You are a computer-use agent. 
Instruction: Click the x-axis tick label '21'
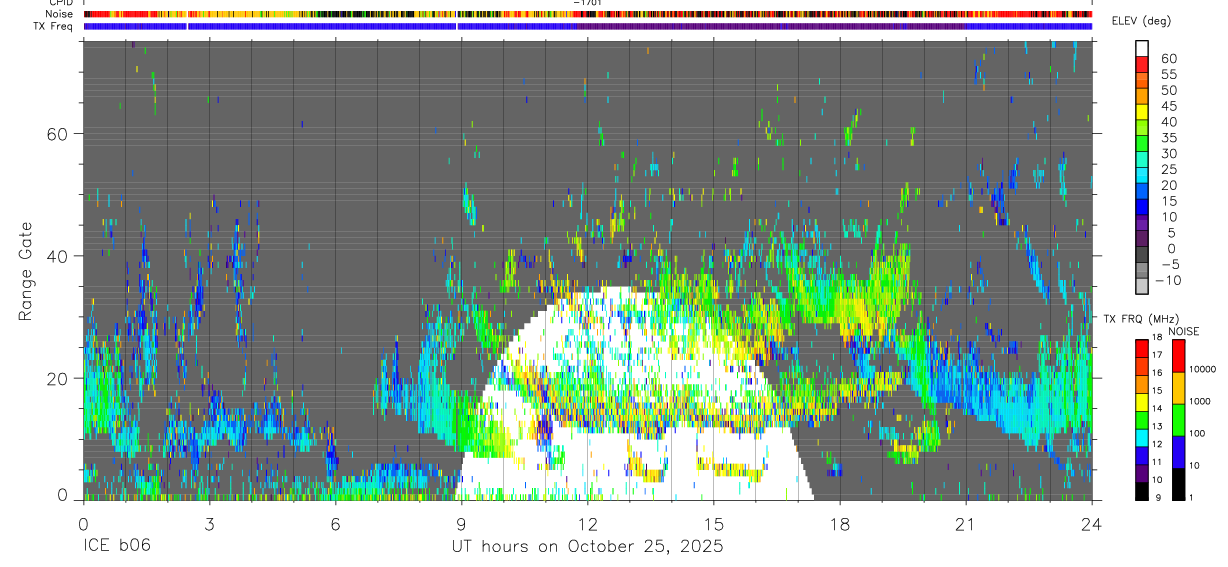pos(966,524)
